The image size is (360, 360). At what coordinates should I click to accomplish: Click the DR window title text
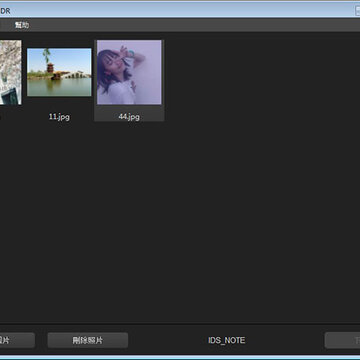point(5,11)
